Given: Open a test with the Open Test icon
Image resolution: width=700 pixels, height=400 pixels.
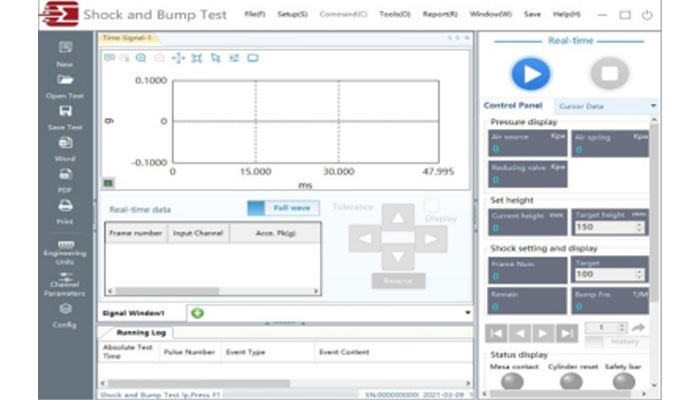Looking at the screenshot, I should 65,80.
